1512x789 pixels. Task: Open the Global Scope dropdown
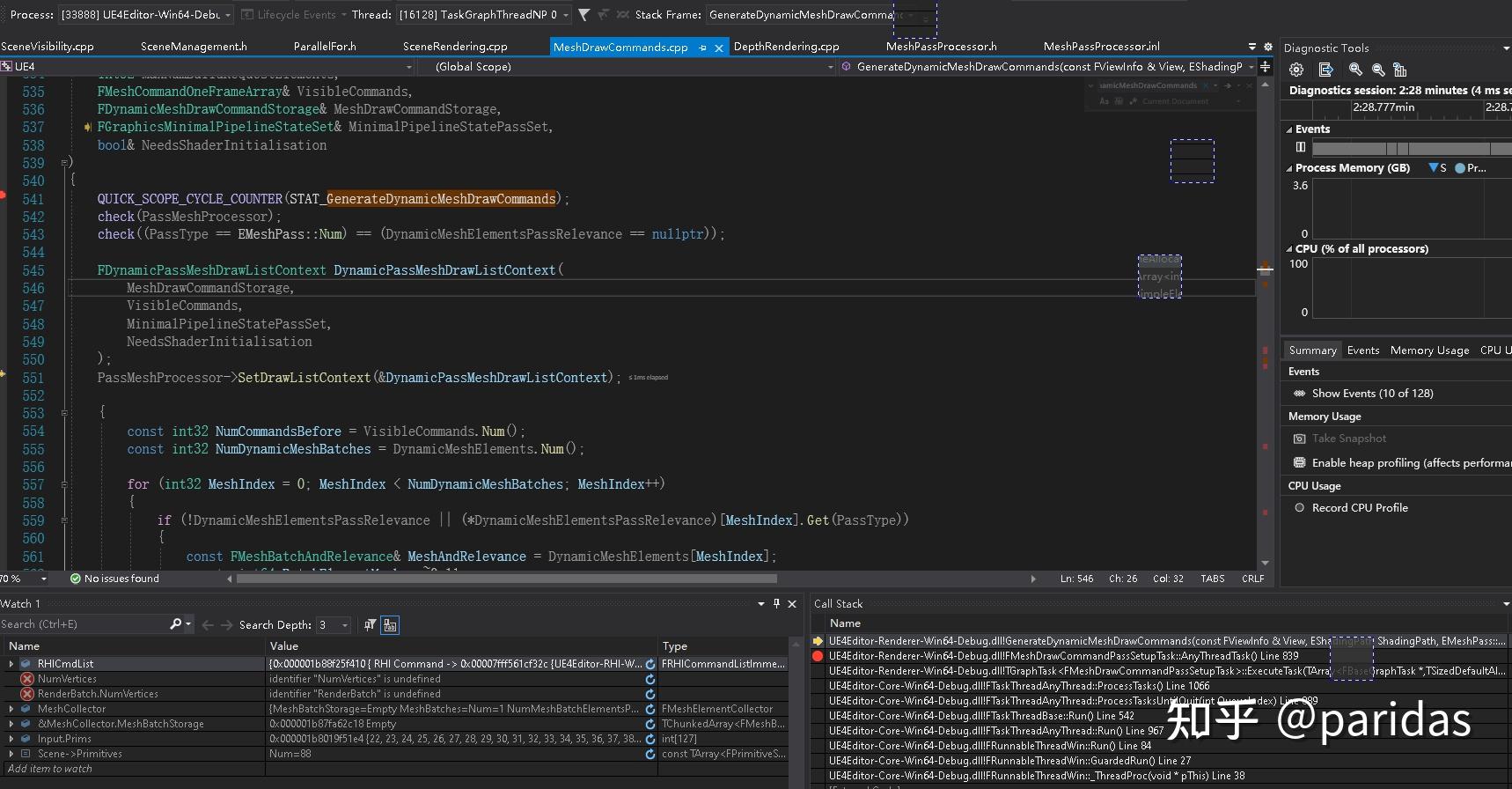click(829, 67)
